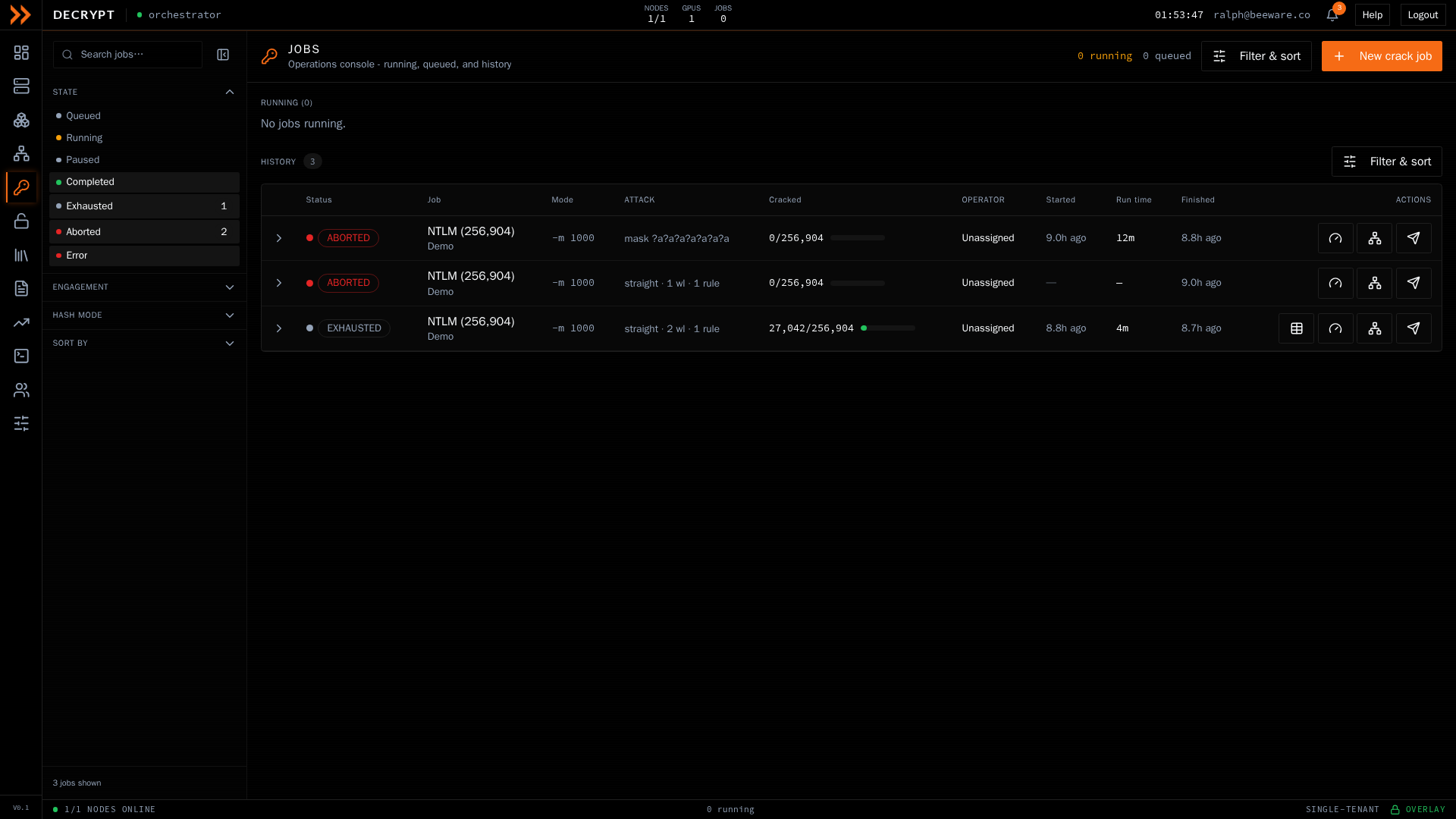The image size is (1456, 819).
Task: Click the ralph@beeware.co account label
Action: [1261, 15]
